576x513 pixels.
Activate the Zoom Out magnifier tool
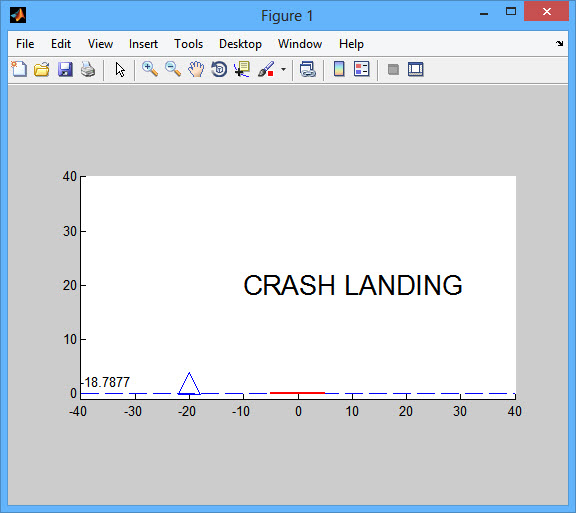point(173,69)
